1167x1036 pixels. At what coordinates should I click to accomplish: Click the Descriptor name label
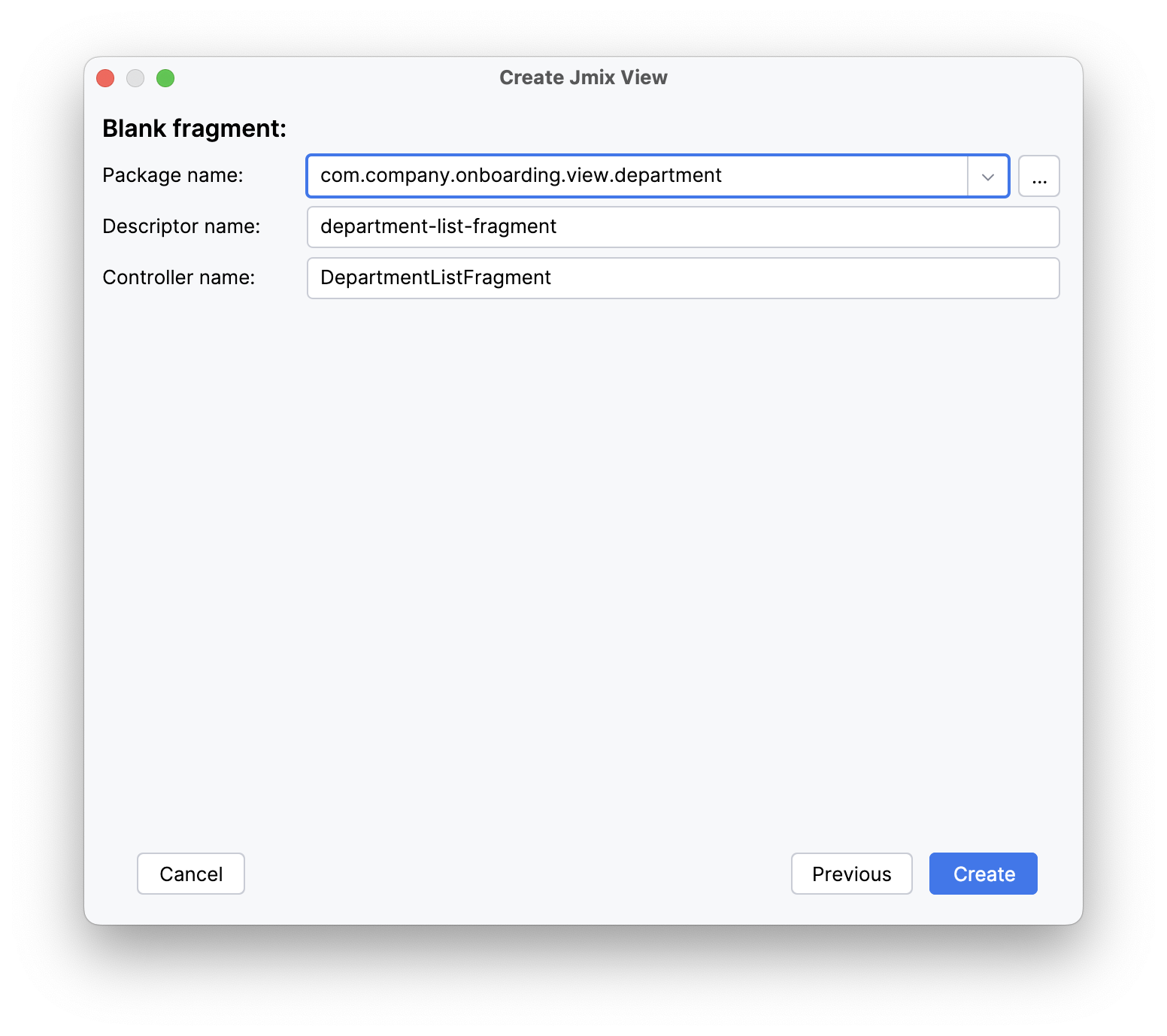181,226
